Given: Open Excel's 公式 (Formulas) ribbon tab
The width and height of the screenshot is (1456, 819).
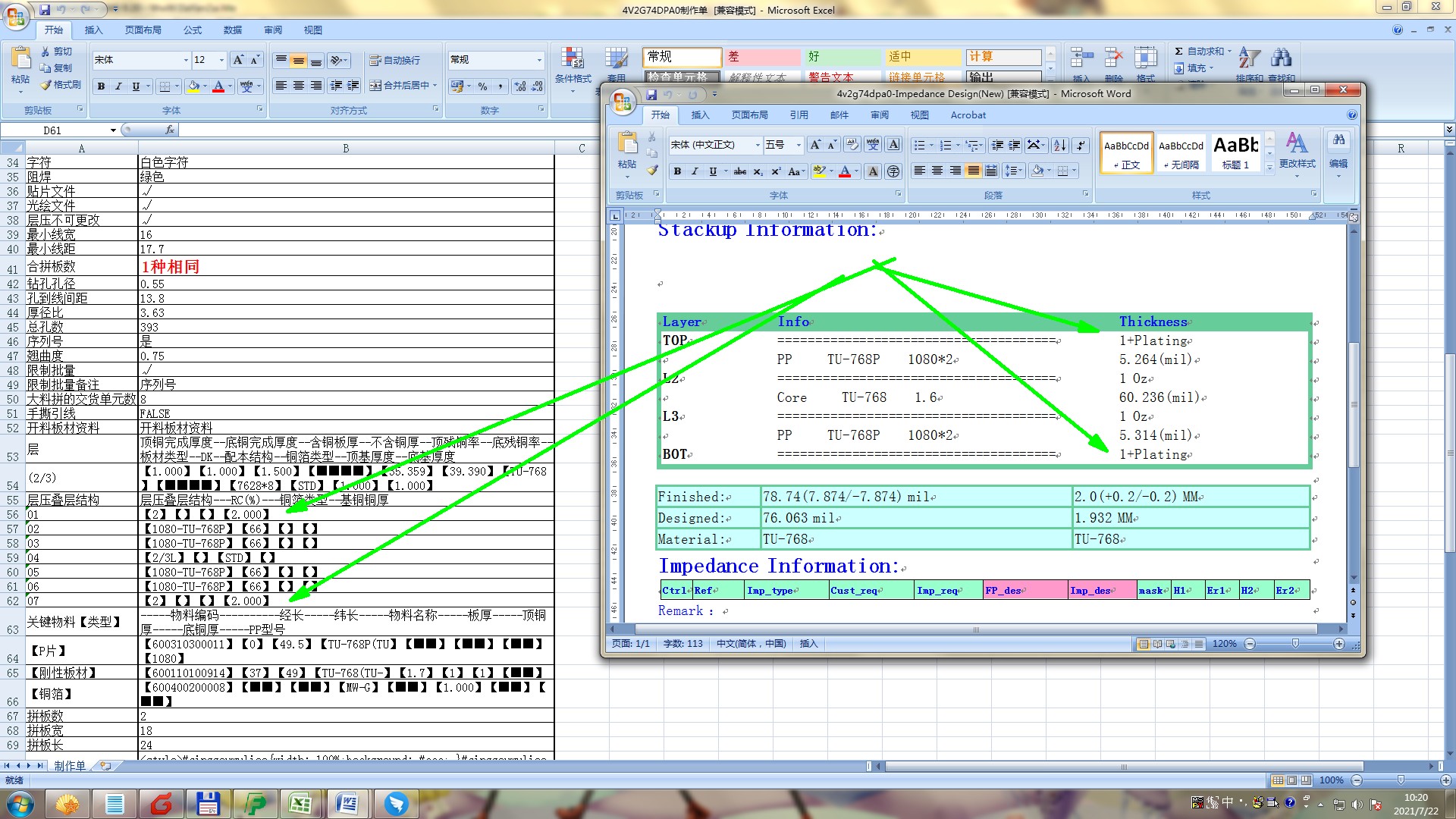Looking at the screenshot, I should [x=193, y=30].
